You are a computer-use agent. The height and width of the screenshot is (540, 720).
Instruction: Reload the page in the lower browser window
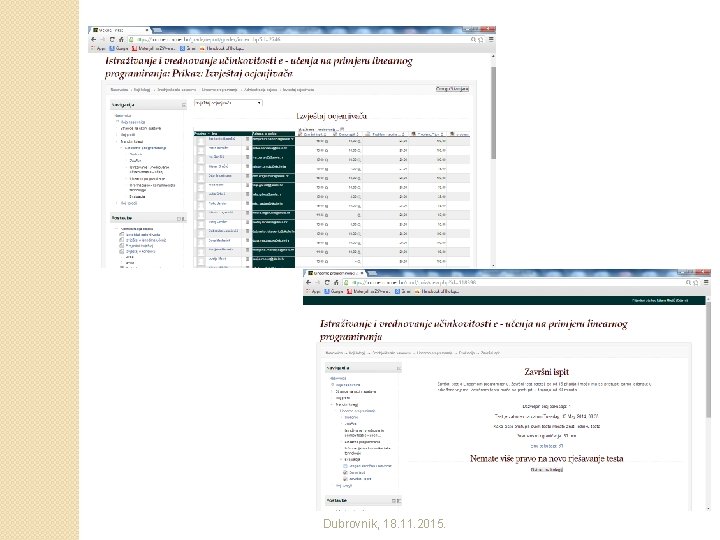pos(326,282)
